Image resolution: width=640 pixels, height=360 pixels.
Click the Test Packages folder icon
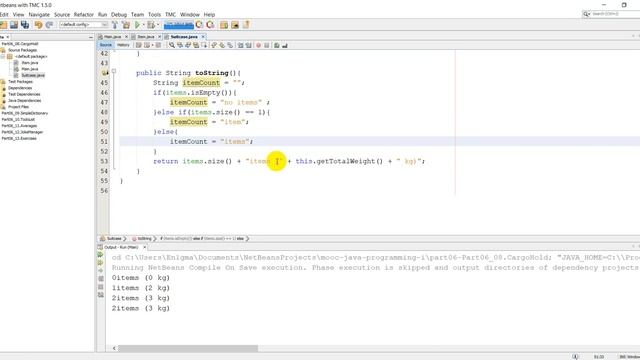point(3,82)
